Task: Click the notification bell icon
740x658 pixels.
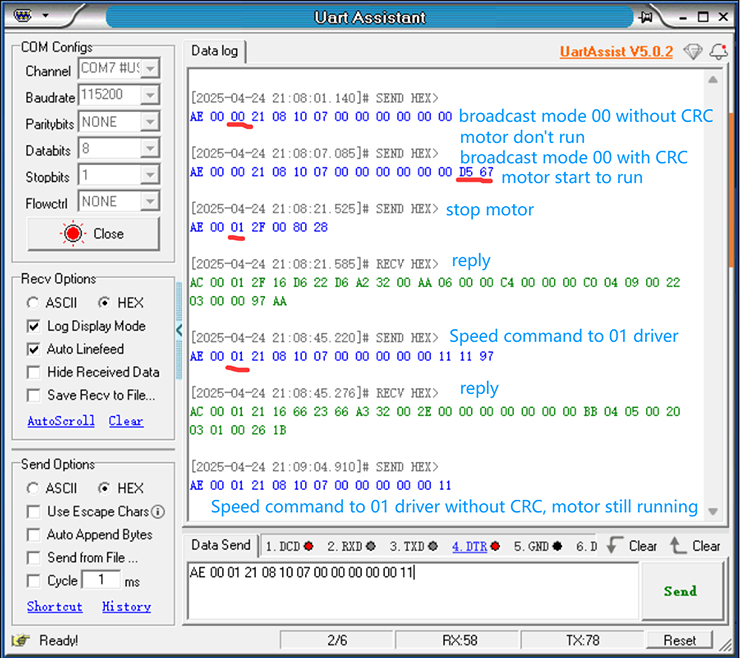Action: click(719, 51)
